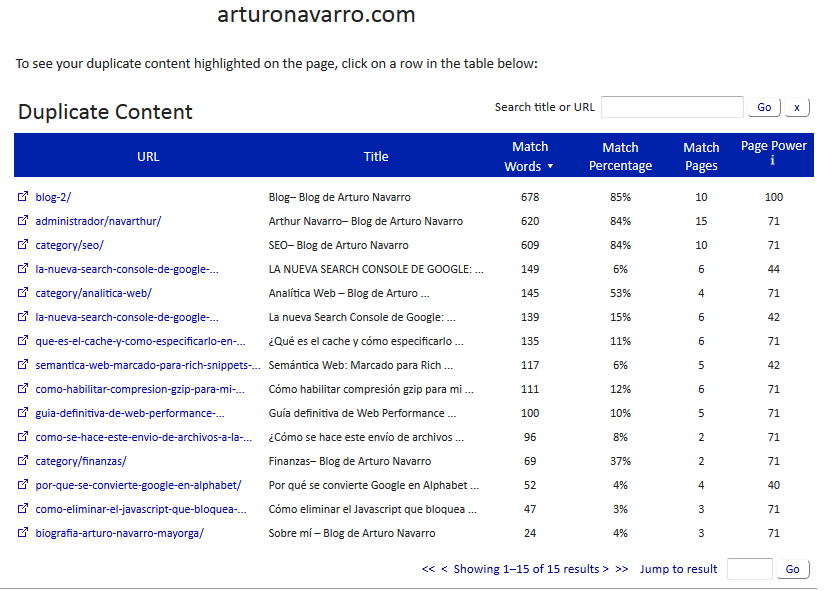Click external link icon beside como-eliminar-el-javascript row
The height and width of the screenshot is (591, 840).
[x=22, y=508]
